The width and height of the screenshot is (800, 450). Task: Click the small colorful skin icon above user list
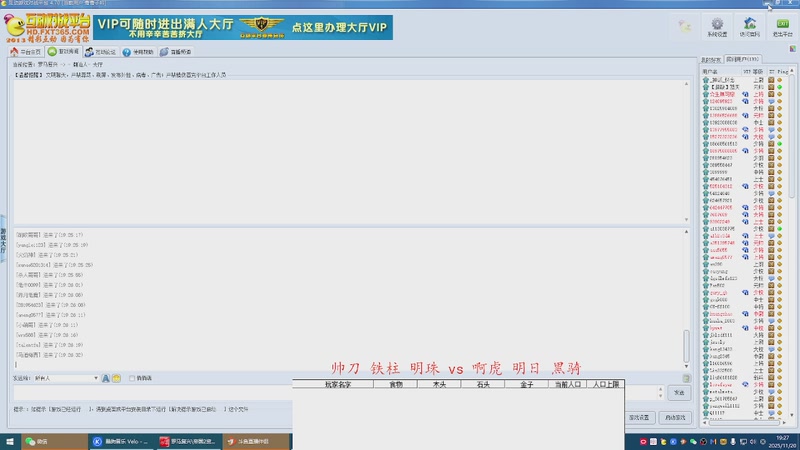(792, 48)
